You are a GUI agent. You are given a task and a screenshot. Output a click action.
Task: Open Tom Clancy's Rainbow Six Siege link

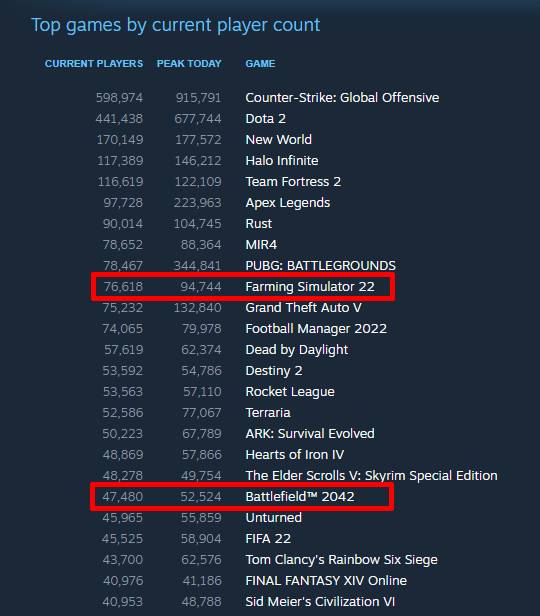click(x=341, y=559)
